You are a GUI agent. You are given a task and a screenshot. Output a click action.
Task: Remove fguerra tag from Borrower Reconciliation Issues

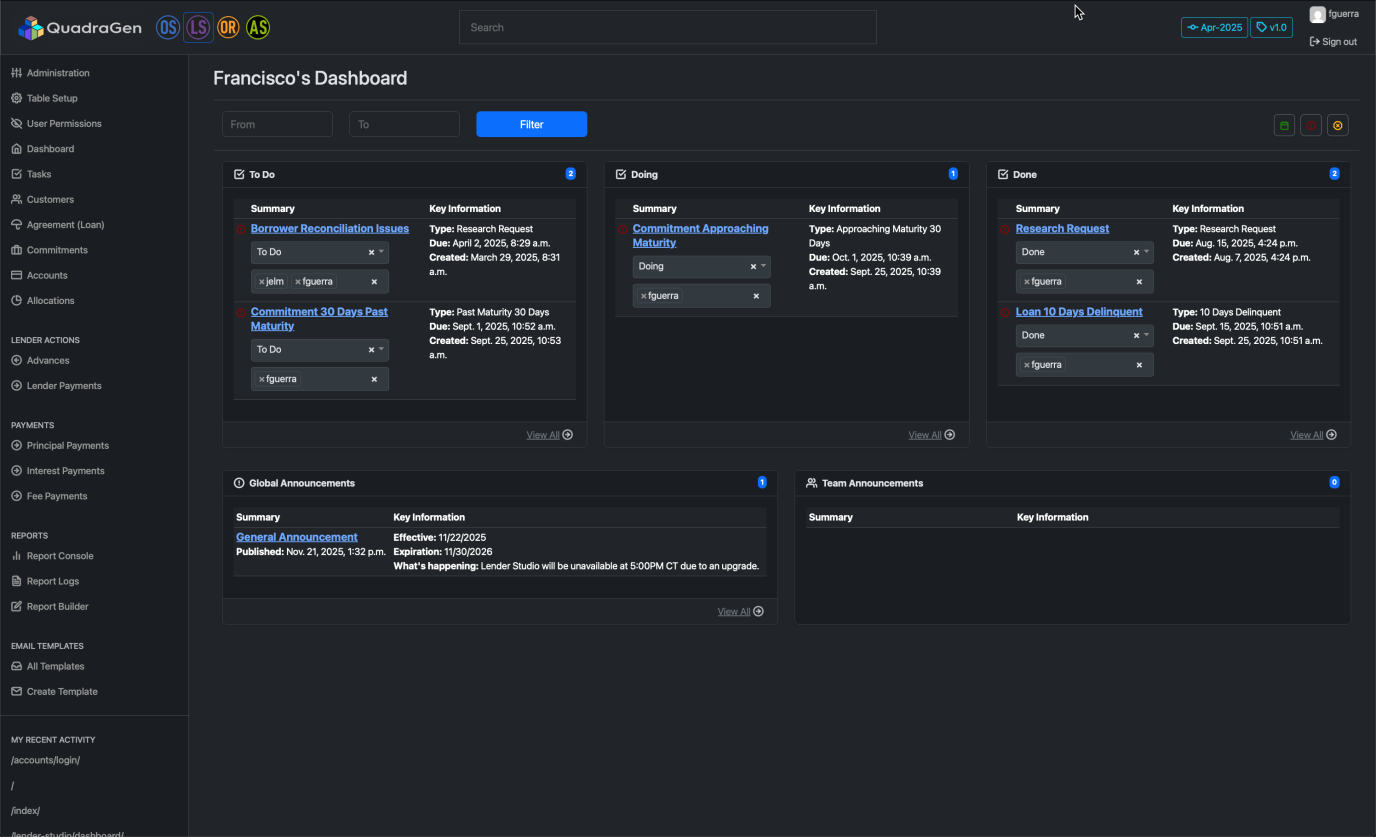pyautogui.click(x=298, y=282)
